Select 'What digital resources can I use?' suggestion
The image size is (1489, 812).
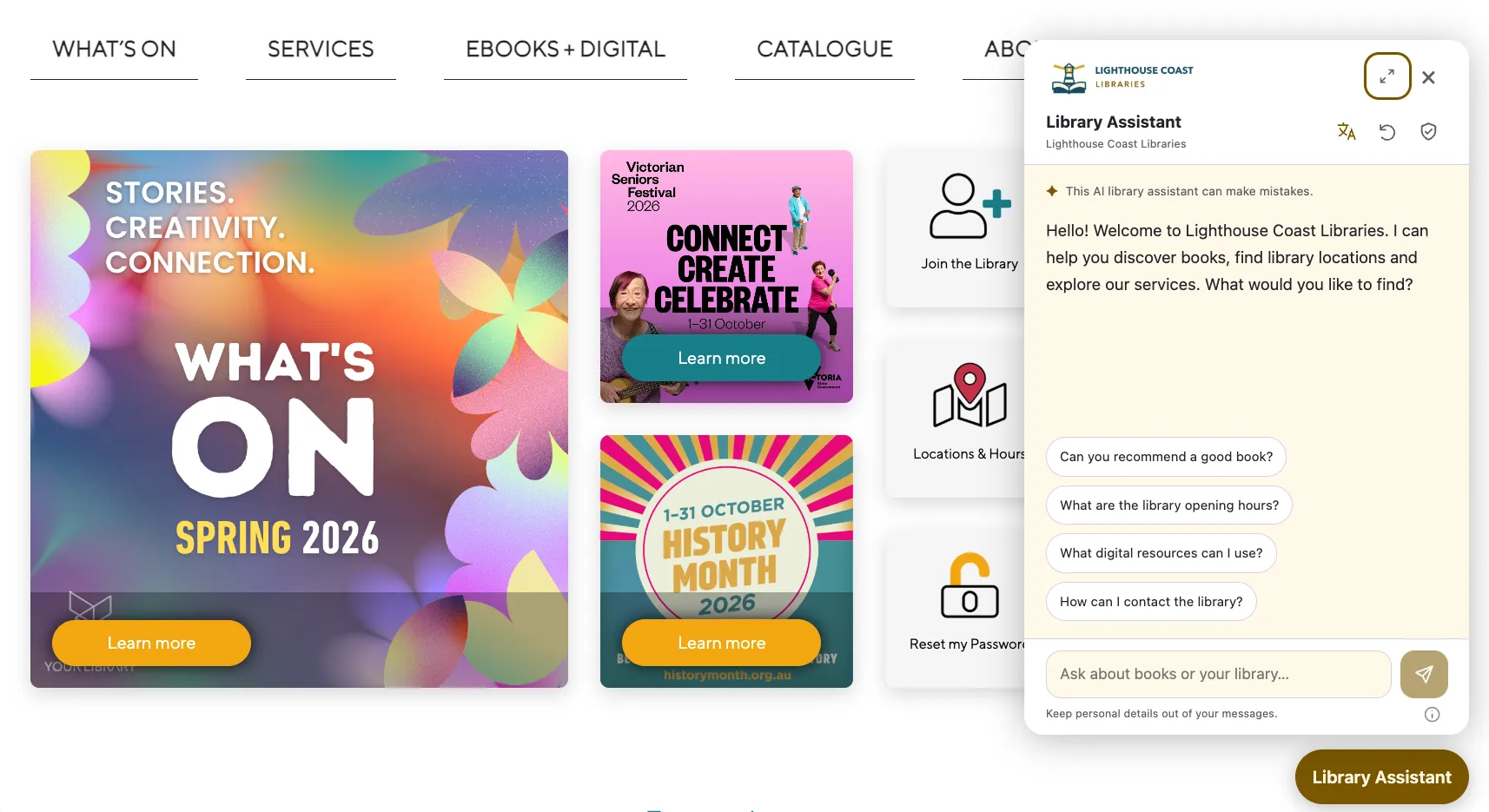coord(1161,553)
